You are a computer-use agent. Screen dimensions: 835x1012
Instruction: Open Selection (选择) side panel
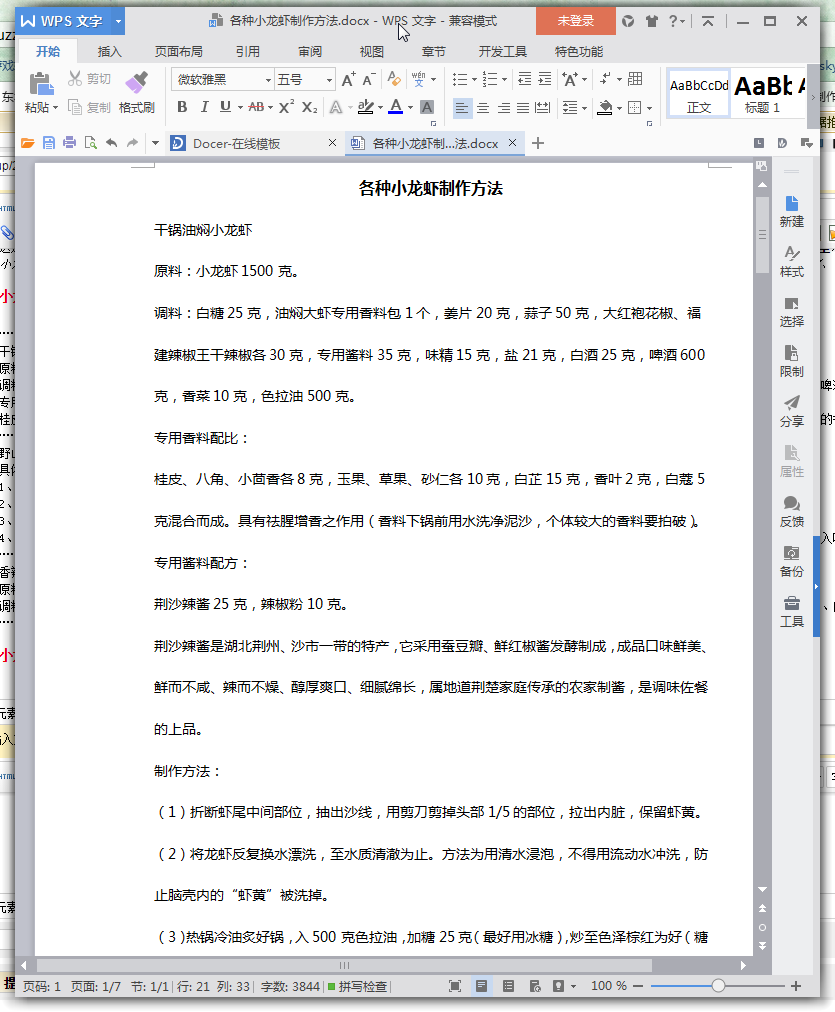click(792, 312)
